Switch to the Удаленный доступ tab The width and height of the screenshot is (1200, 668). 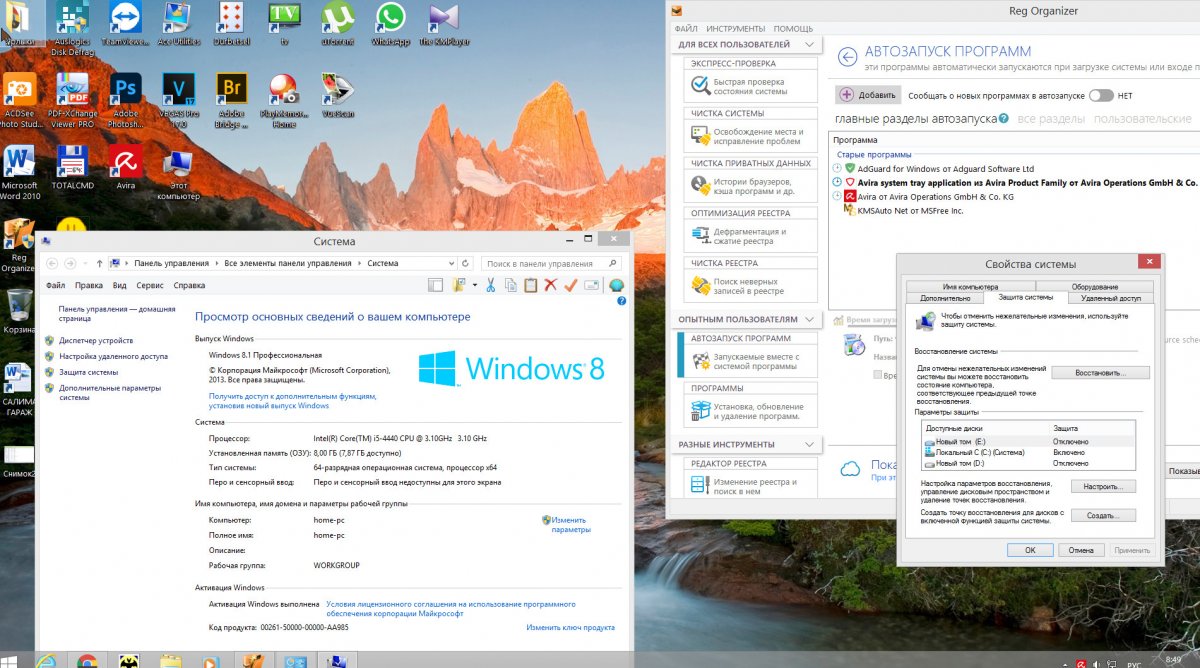[x=1110, y=298]
